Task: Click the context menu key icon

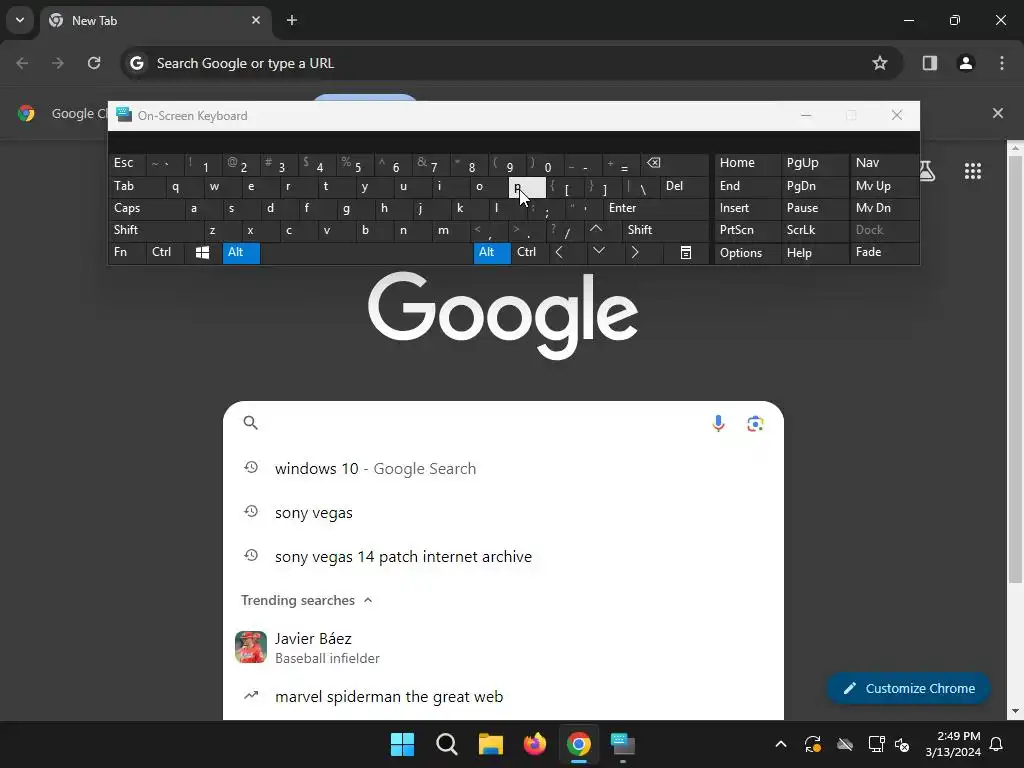Action: coord(686,252)
